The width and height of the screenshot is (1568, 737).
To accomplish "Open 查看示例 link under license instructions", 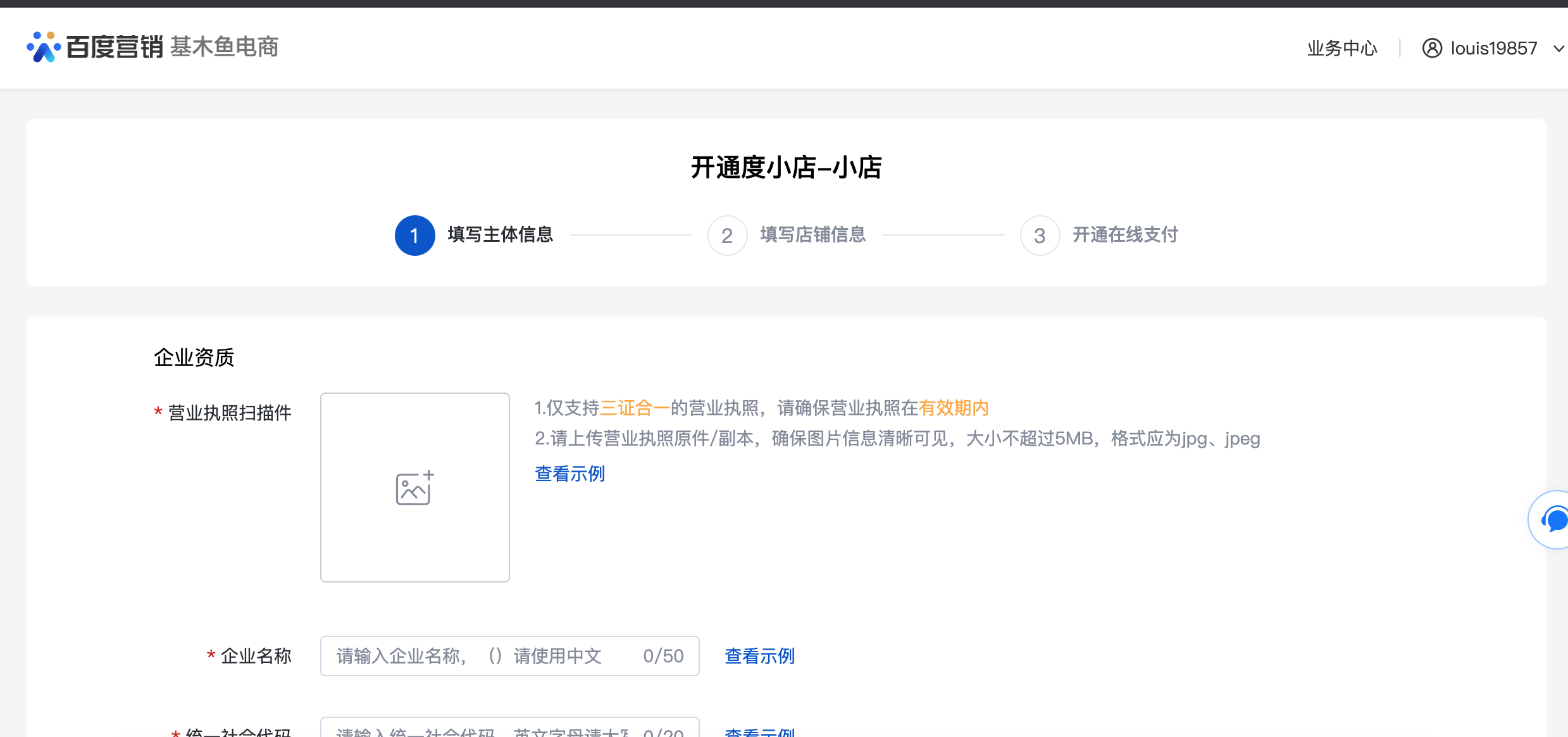I will point(570,474).
